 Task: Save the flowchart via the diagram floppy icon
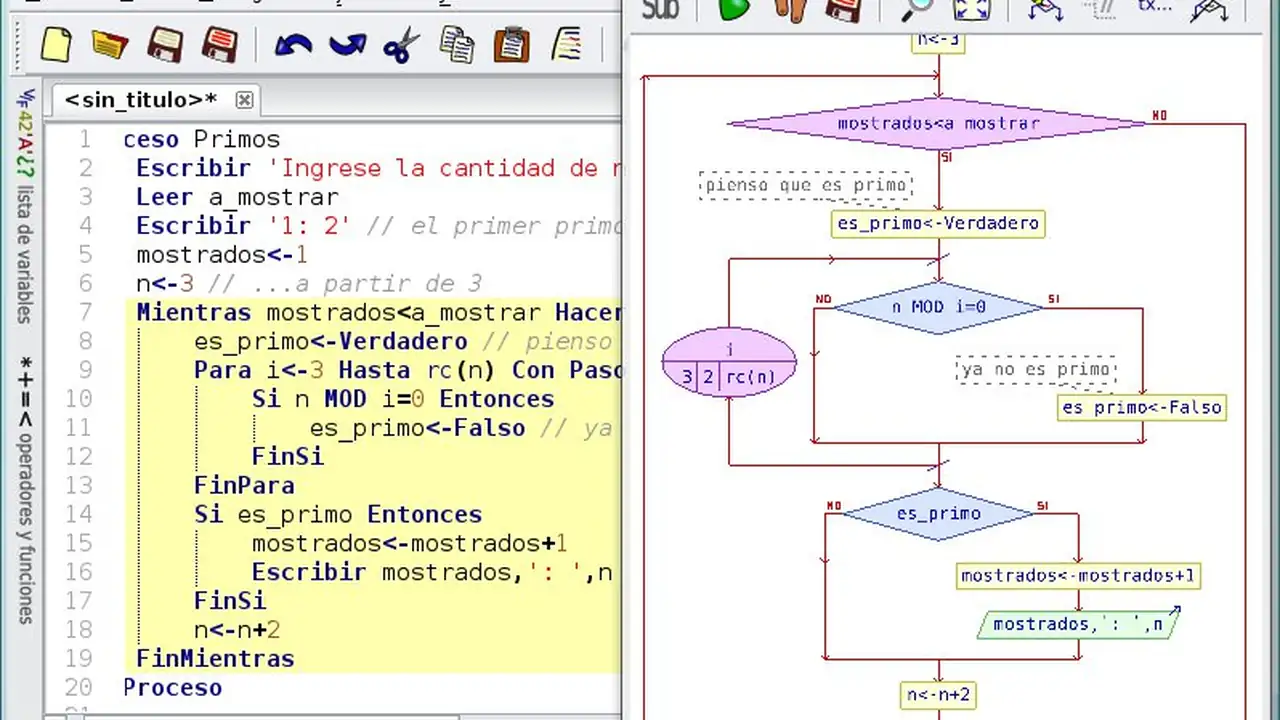coord(844,10)
